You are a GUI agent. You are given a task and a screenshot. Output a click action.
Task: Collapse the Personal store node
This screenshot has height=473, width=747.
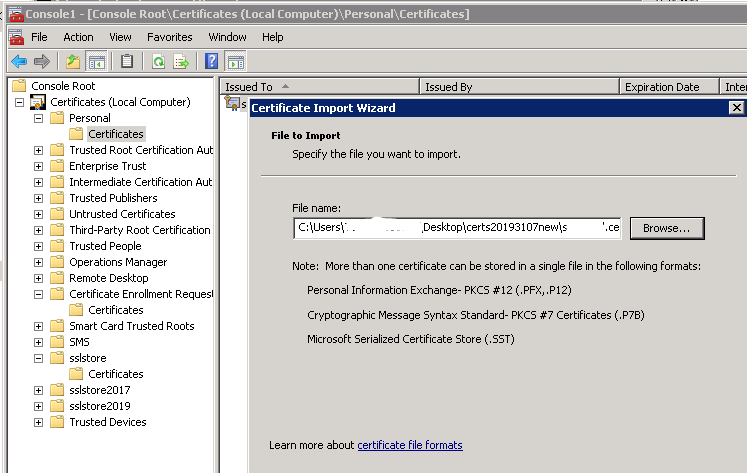[x=39, y=118]
